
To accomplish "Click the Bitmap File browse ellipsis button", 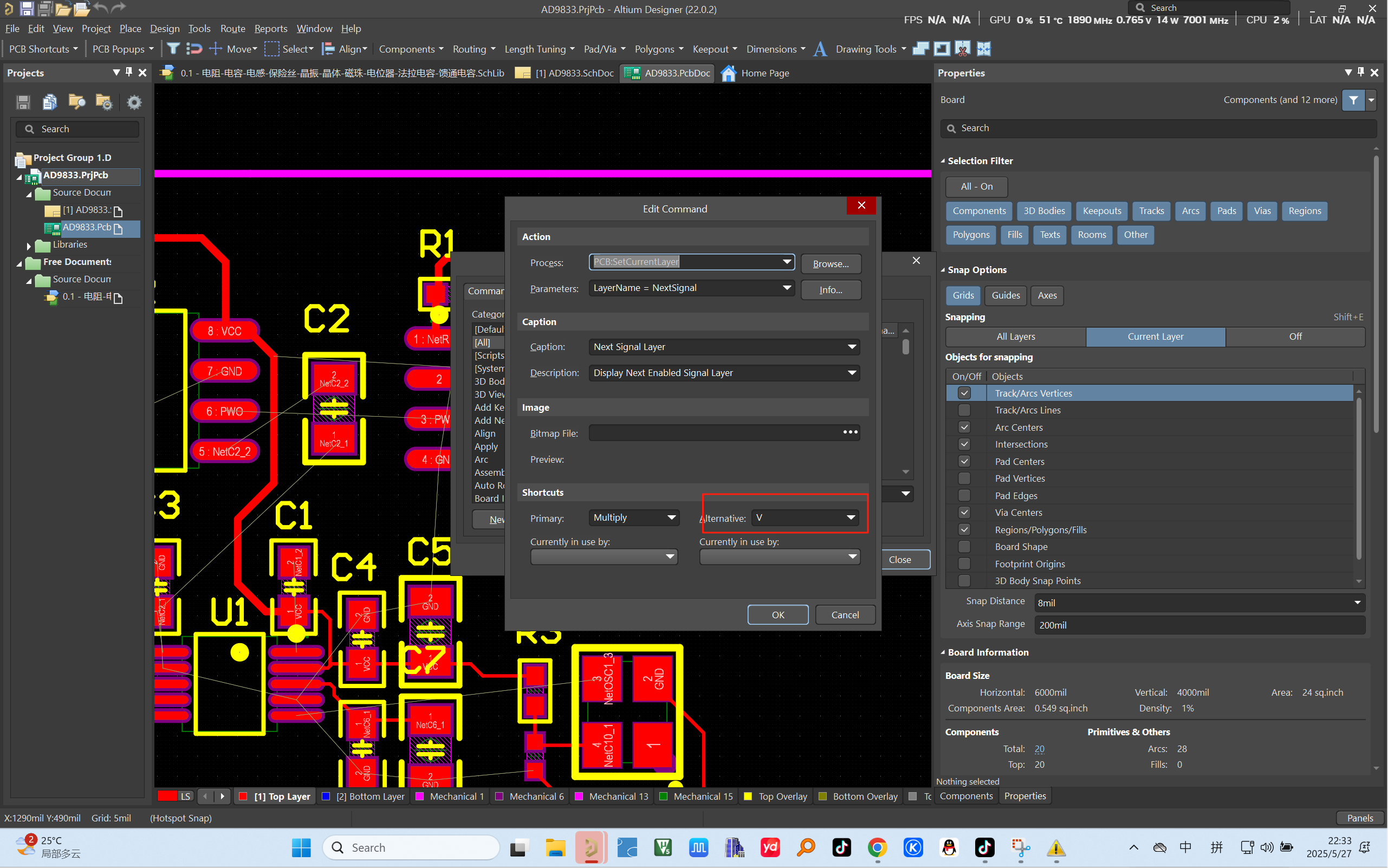I will (x=850, y=432).
